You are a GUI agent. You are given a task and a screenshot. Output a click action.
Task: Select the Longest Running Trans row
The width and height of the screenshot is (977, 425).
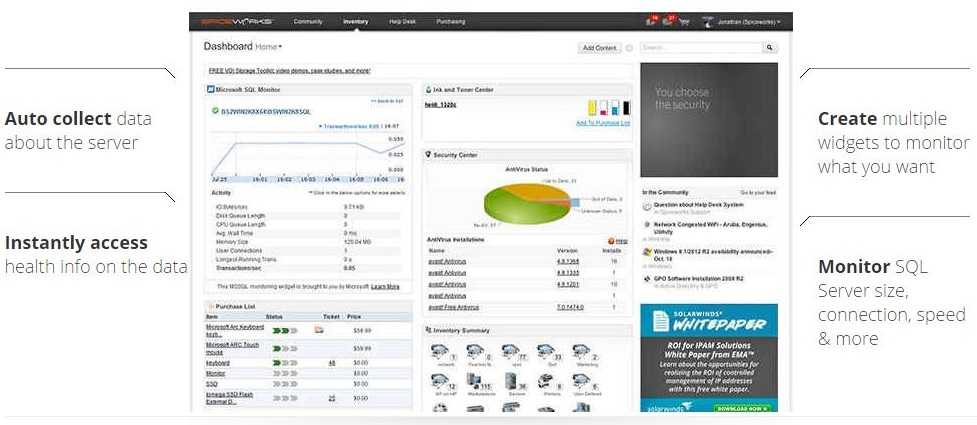point(307,259)
